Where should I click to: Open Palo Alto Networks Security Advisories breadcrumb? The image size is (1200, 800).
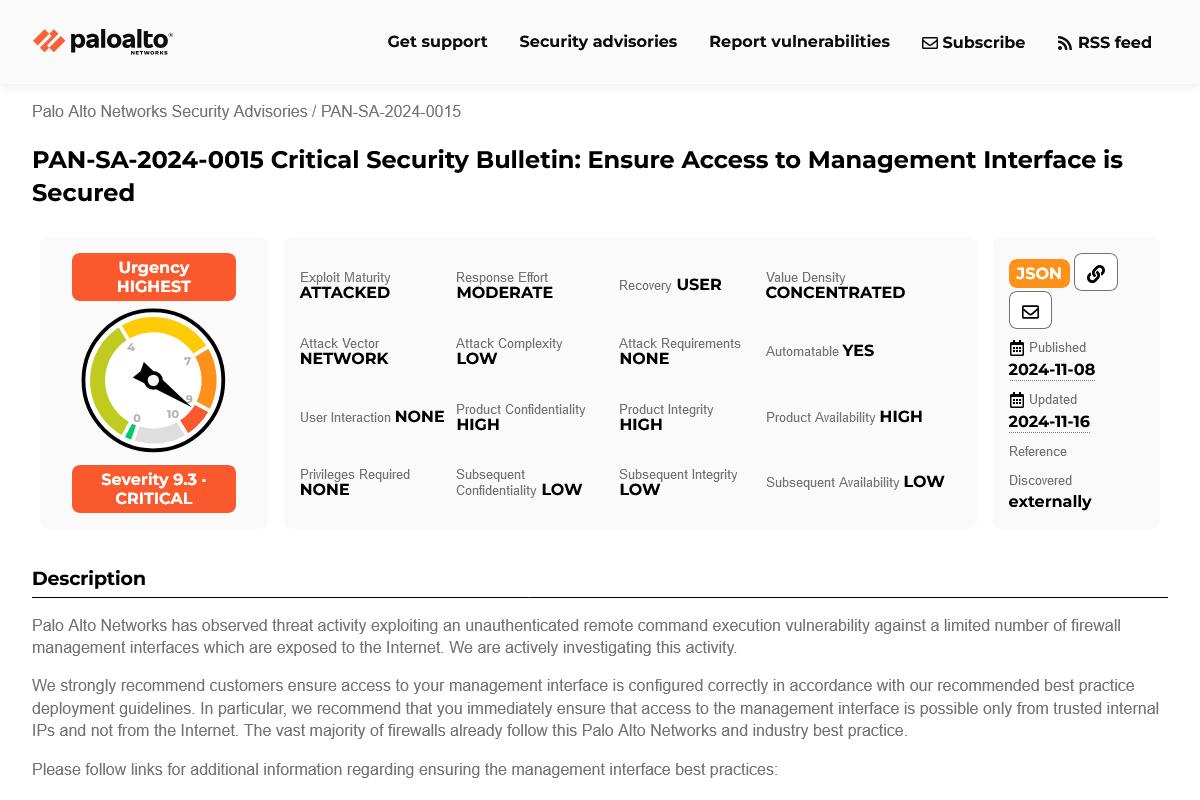pos(170,111)
